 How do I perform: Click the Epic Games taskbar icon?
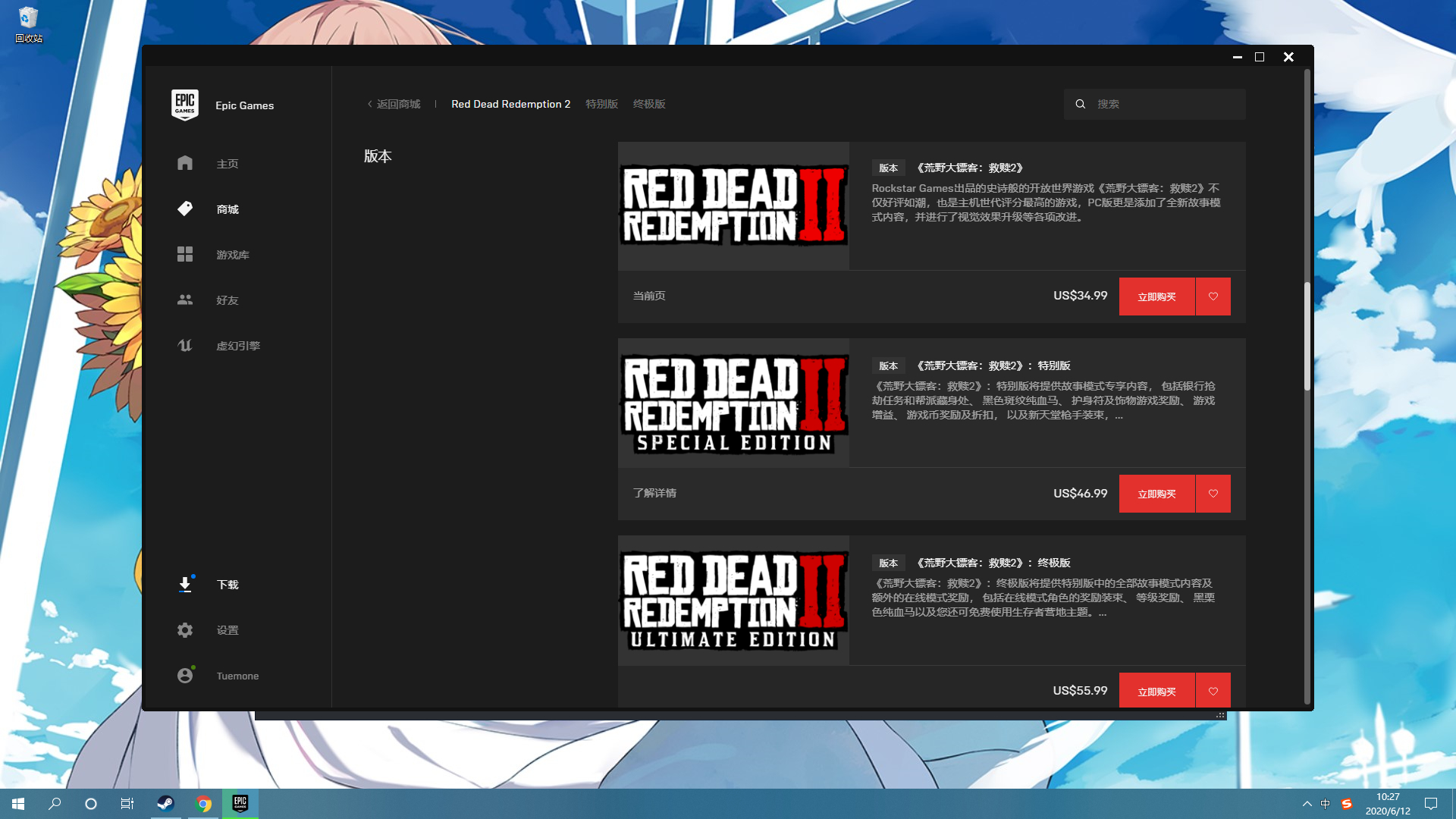coord(240,804)
